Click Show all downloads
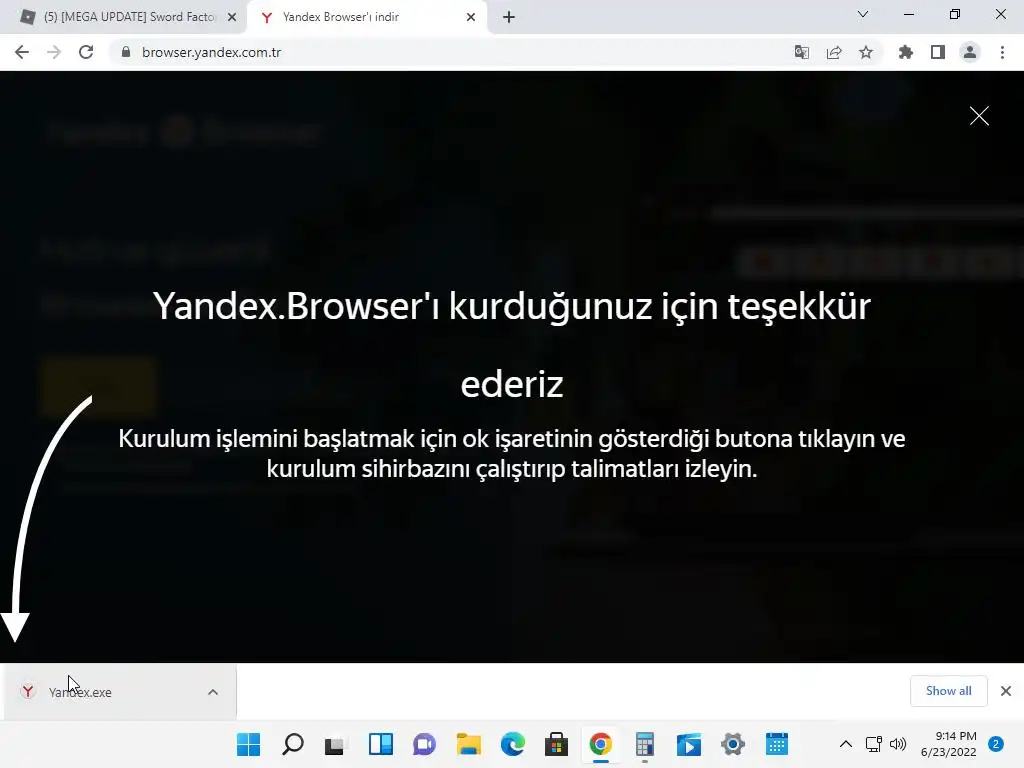 [x=948, y=691]
